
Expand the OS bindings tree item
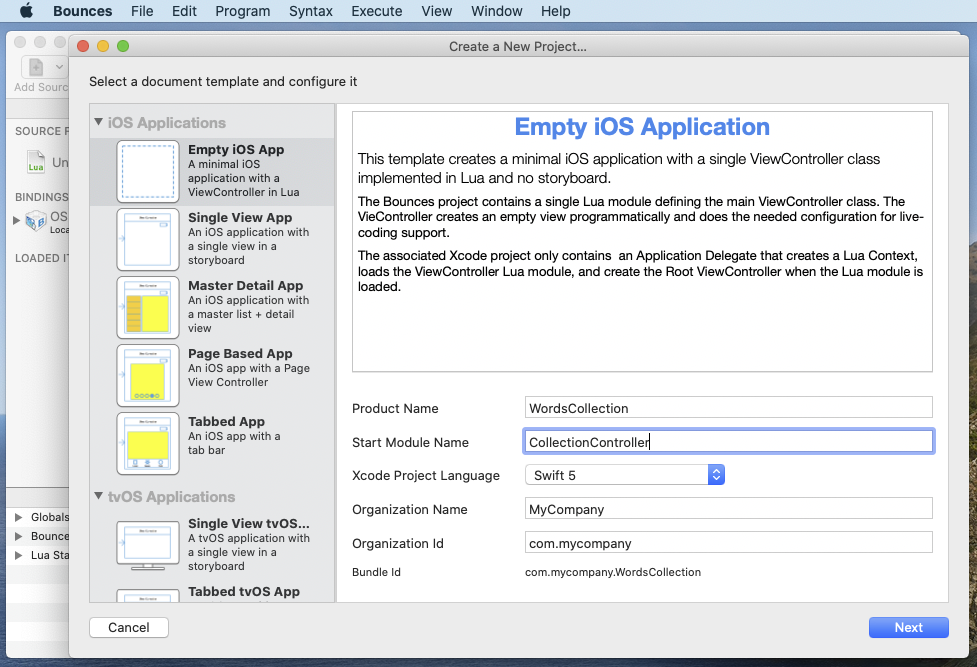17,220
